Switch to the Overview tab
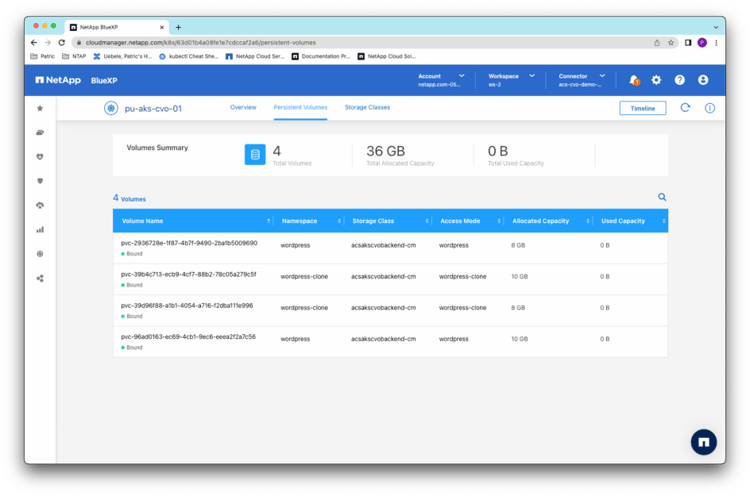Screen dimensions: 750x496 click(x=243, y=107)
